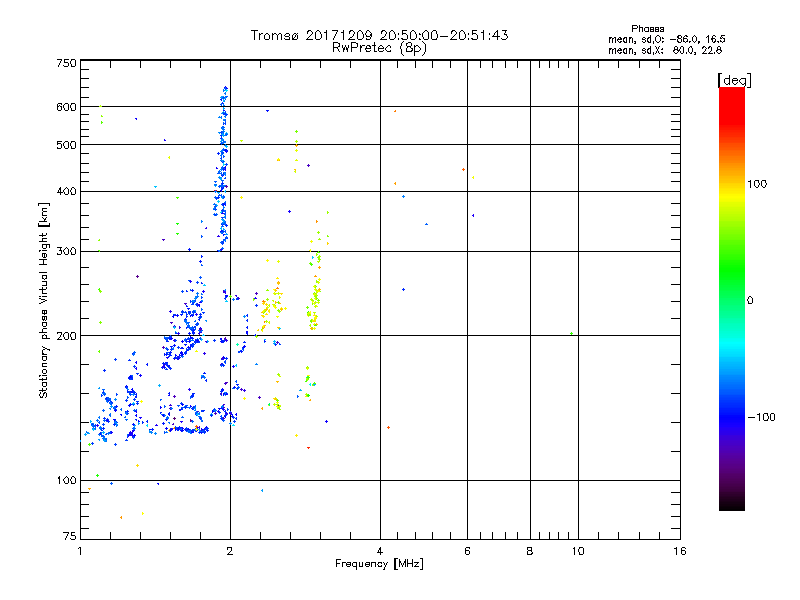Click the y-axis tick label '200'
The image size is (800, 600).
tap(66, 336)
